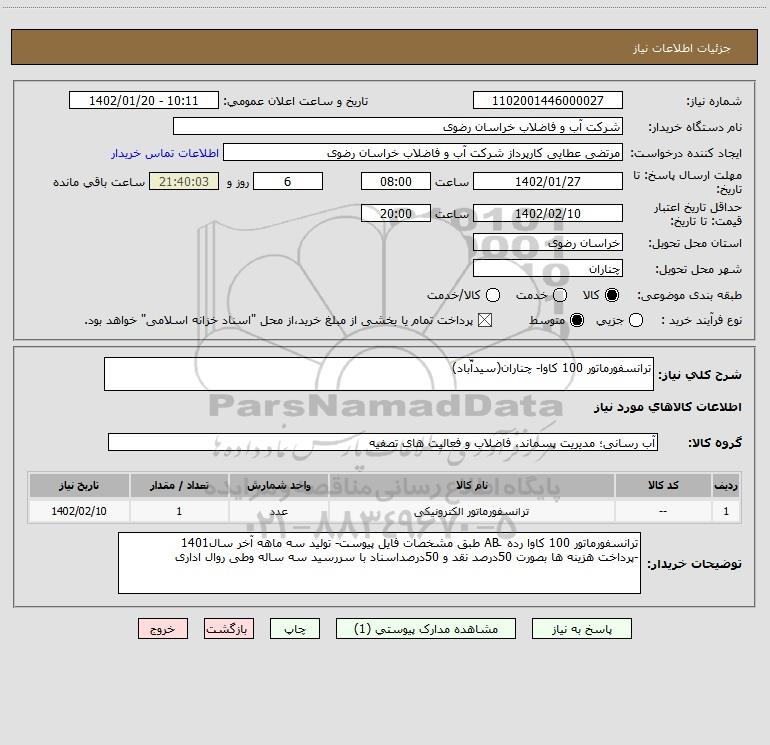This screenshot has width=770, height=745.
Task: Click the ردیف column header
Action: coord(726,485)
